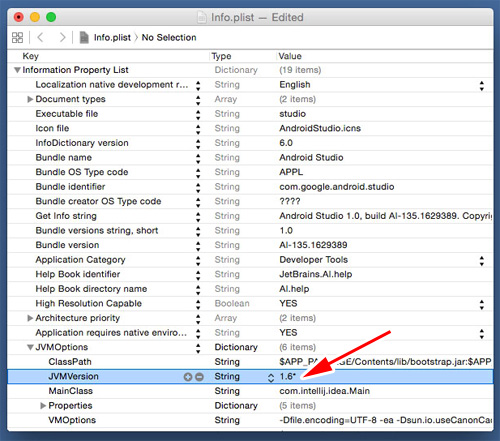Image resolution: width=500 pixels, height=441 pixels.
Task: Collapse Information Property List
Action: 17,70
